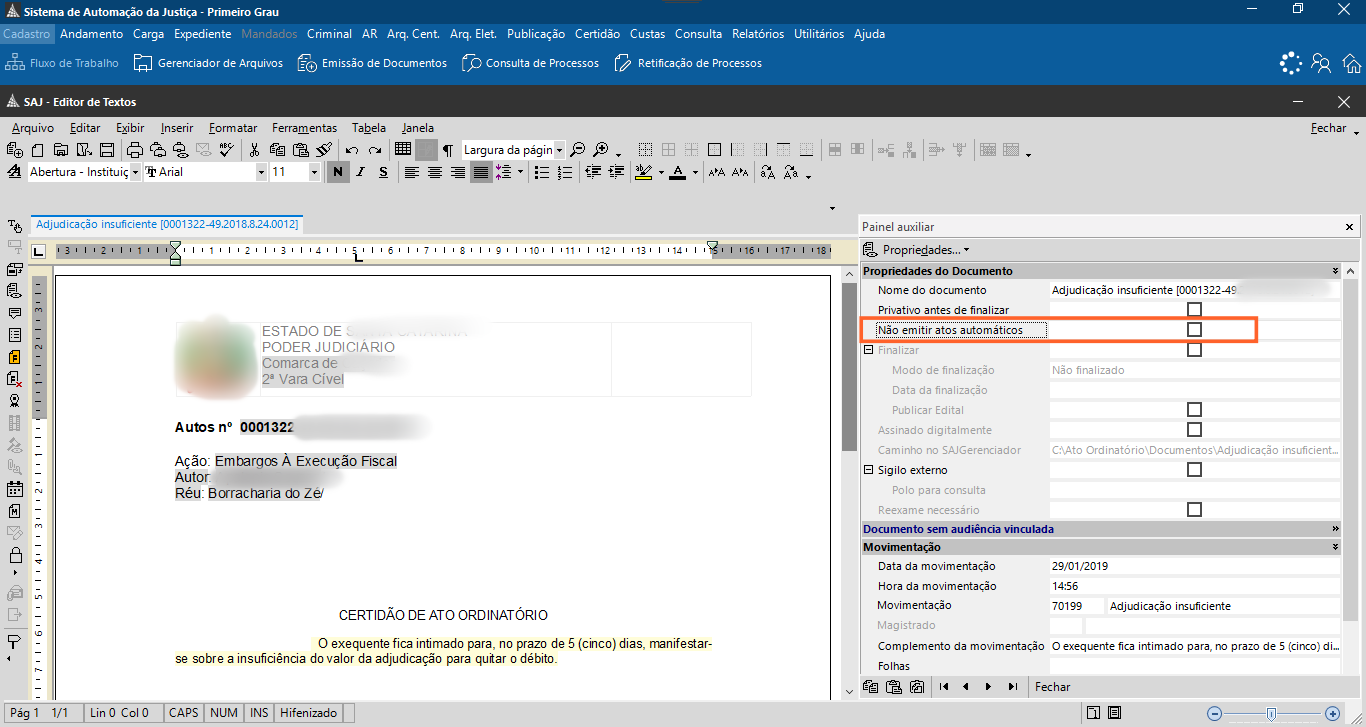Screen dimensions: 1366x727
Task: Open the Relatórios menu
Action: (758, 34)
